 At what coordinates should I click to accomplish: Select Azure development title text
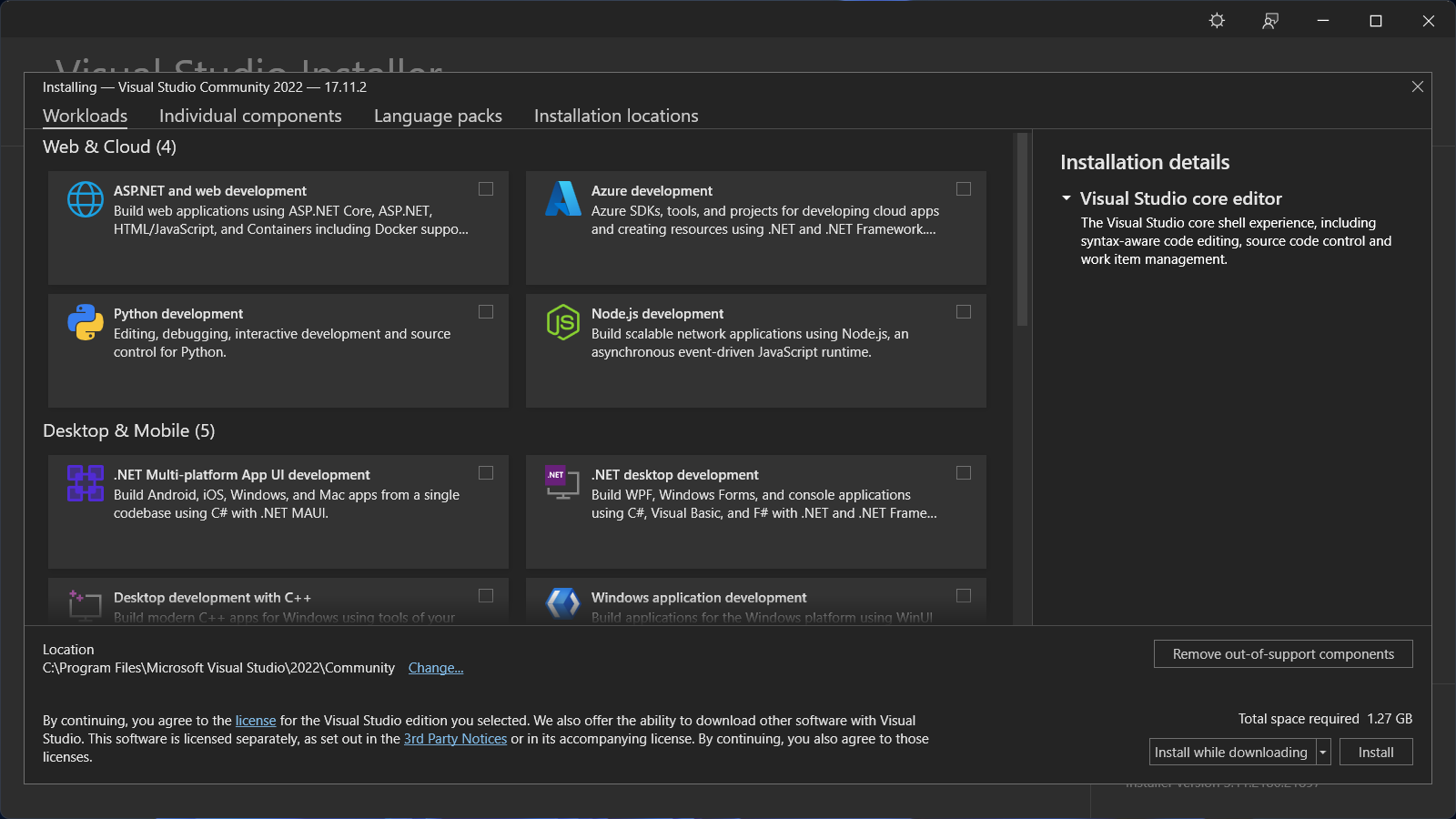[x=652, y=191]
